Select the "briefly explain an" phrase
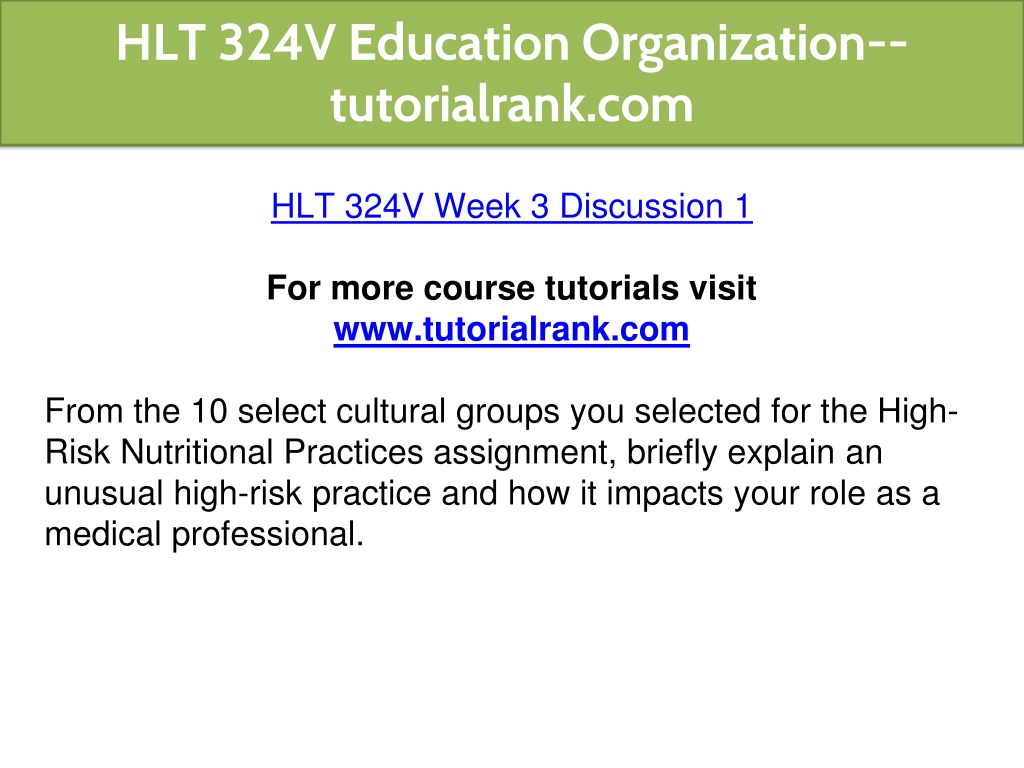The image size is (1024, 768). [754, 453]
